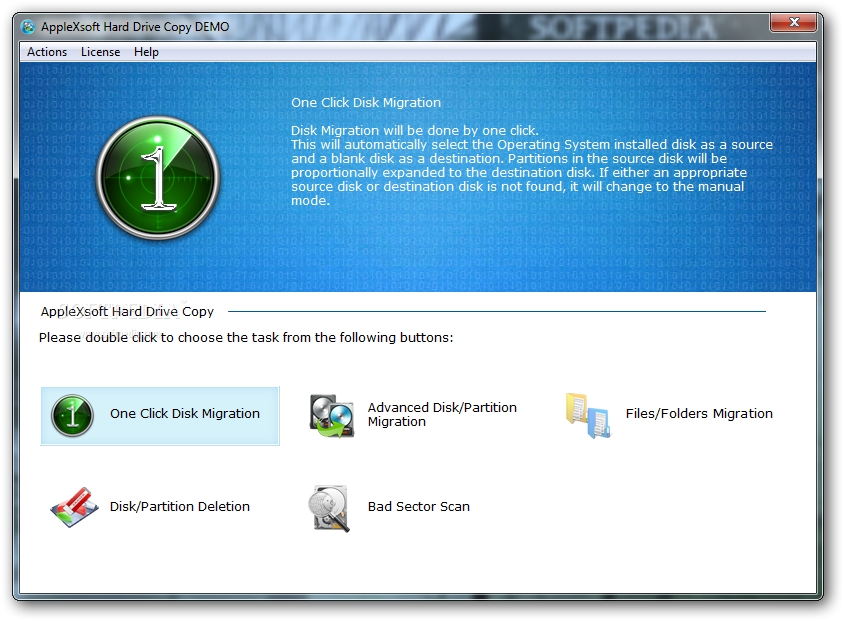
Task: Click the 'Please double click to choose' instruction text
Action: tap(246, 337)
